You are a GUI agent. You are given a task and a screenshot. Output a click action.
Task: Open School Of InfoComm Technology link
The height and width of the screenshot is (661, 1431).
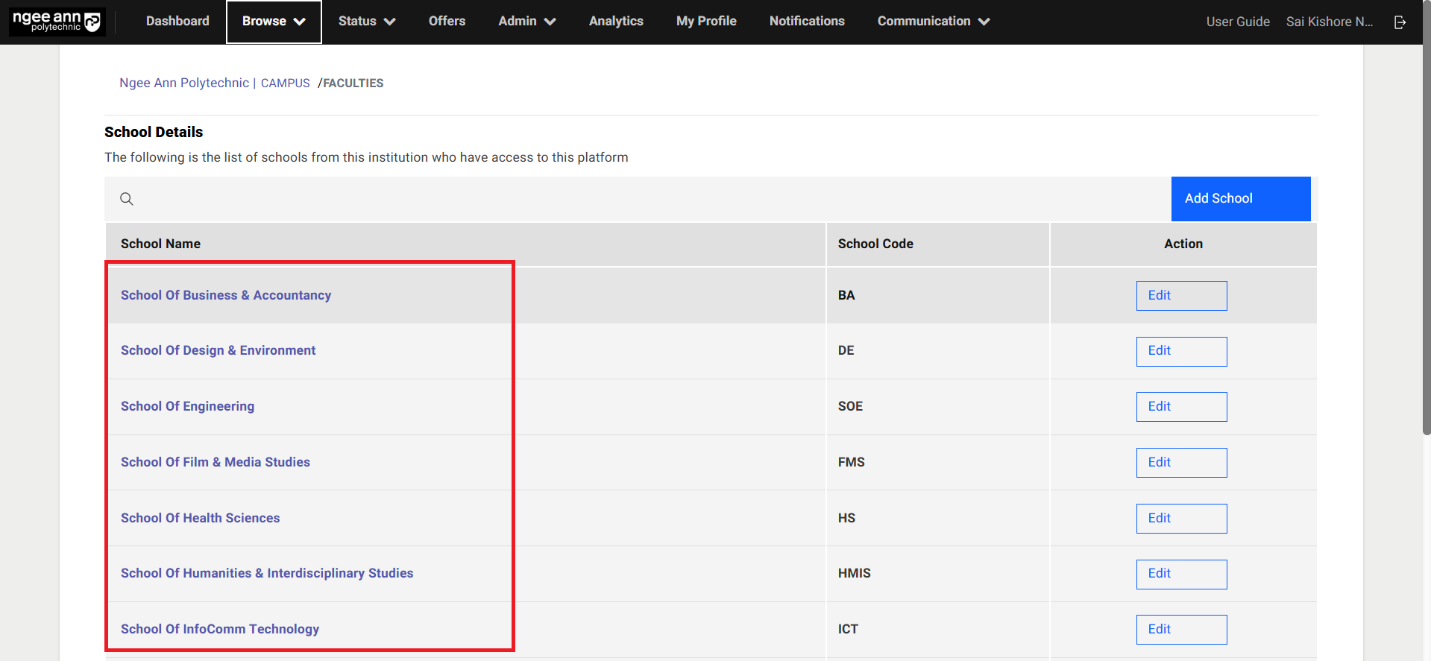220,629
